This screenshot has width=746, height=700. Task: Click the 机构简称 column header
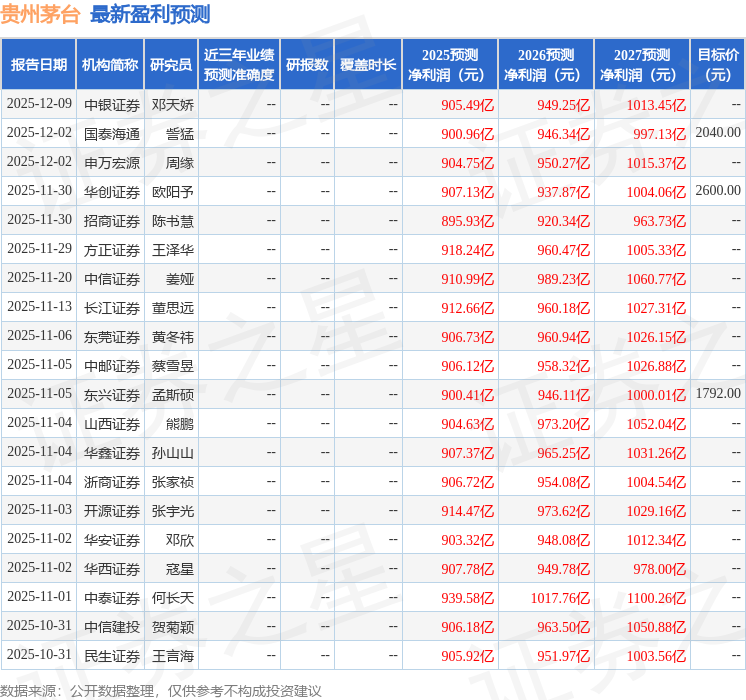click(110, 65)
